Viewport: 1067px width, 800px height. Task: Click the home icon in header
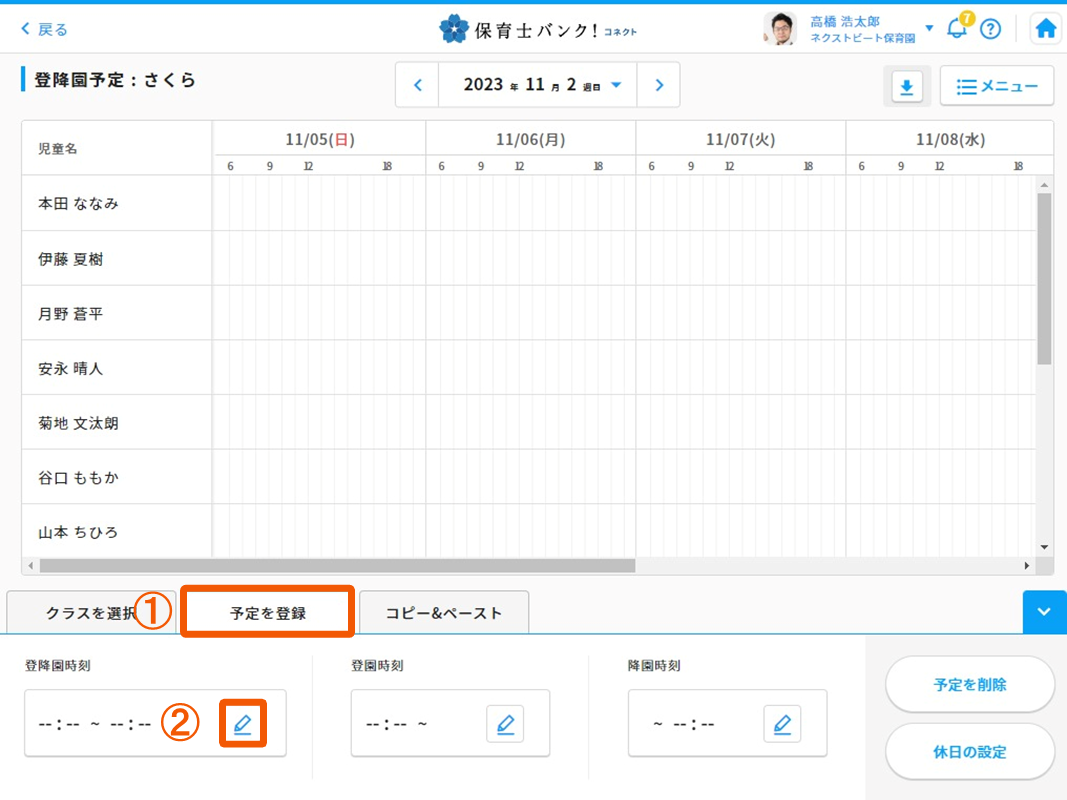tap(1046, 29)
